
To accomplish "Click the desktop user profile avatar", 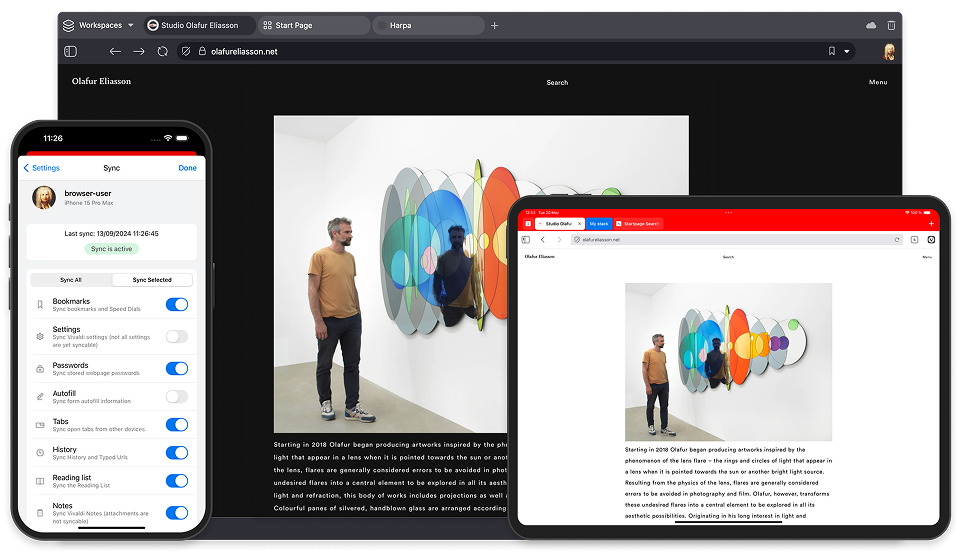I will click(888, 51).
